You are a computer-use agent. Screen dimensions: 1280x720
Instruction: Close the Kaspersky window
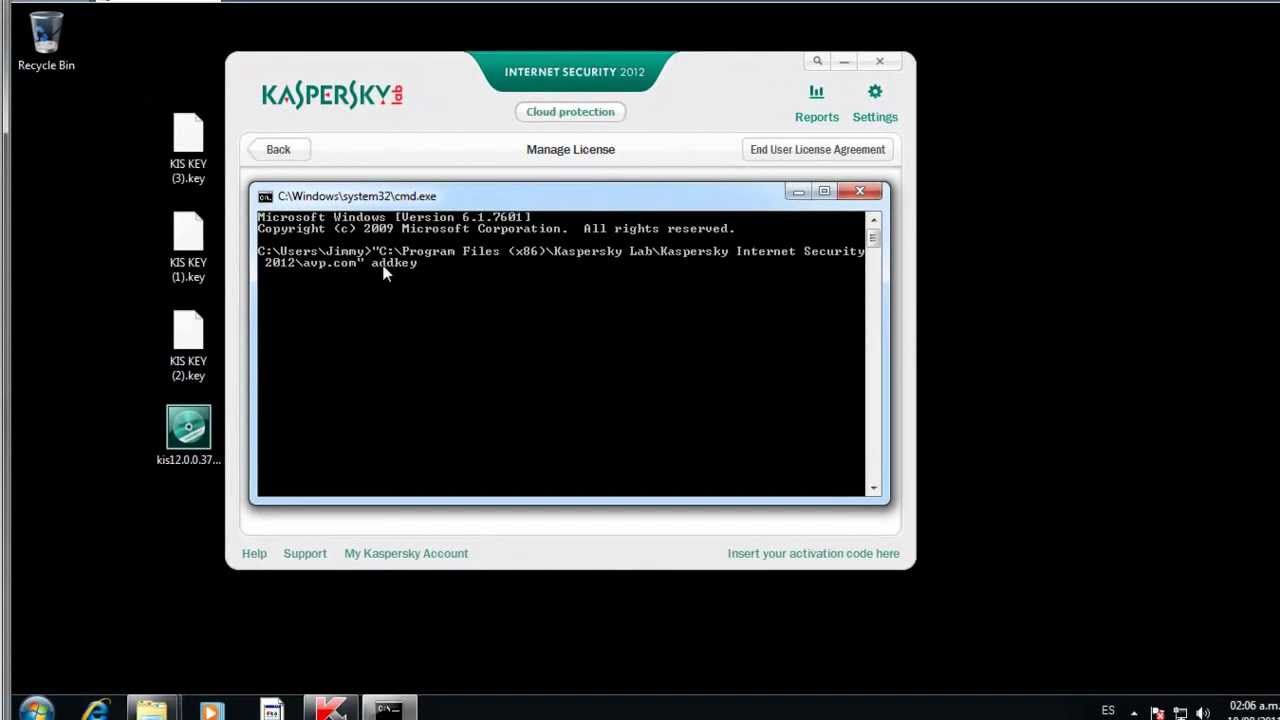[880, 61]
